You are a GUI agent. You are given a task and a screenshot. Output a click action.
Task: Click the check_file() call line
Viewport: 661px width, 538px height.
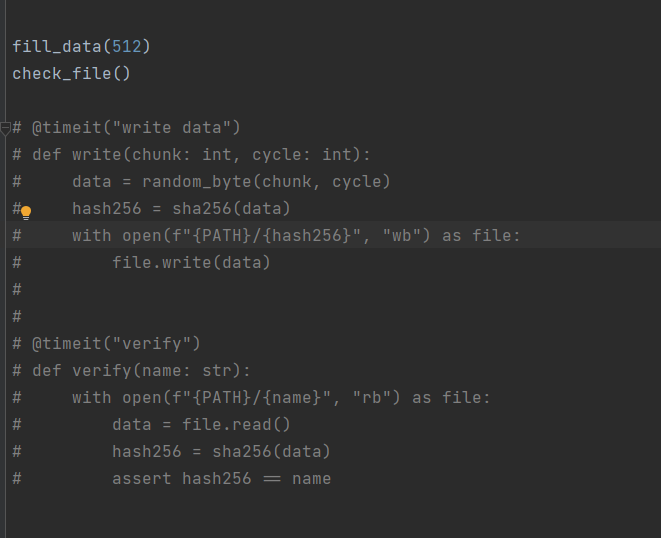(71, 74)
